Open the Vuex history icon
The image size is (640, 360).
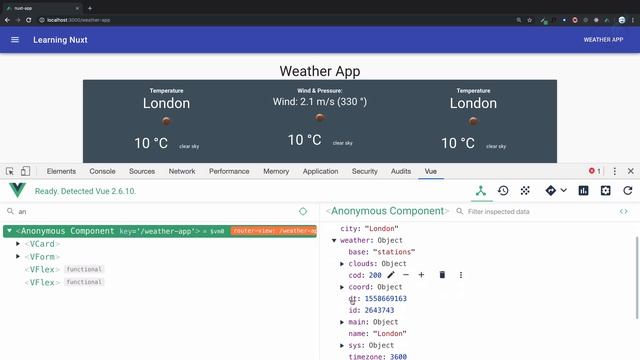click(503, 191)
